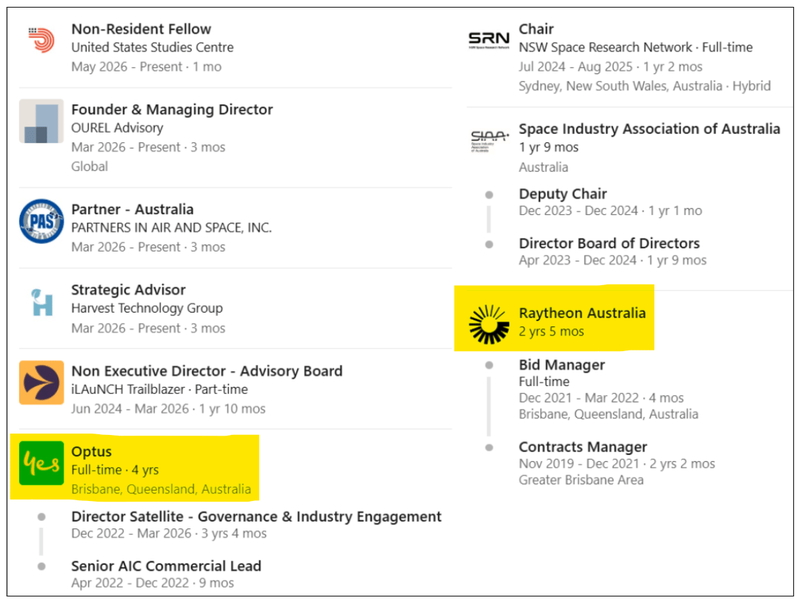Screen dimensions: 800x604
Task: Click the Optus Yes logo
Action: (x=41, y=463)
